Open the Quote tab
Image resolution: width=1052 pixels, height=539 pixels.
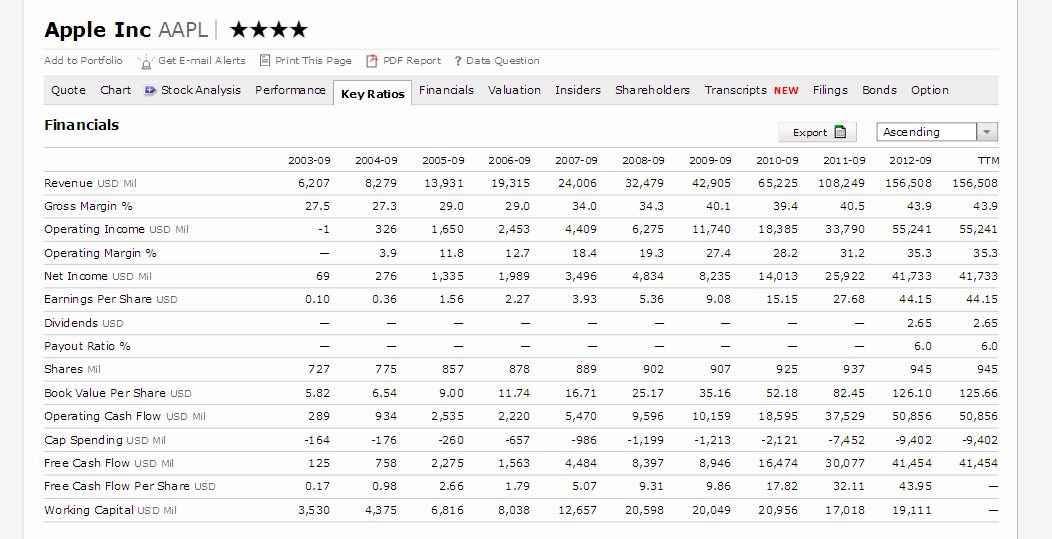[x=68, y=90]
